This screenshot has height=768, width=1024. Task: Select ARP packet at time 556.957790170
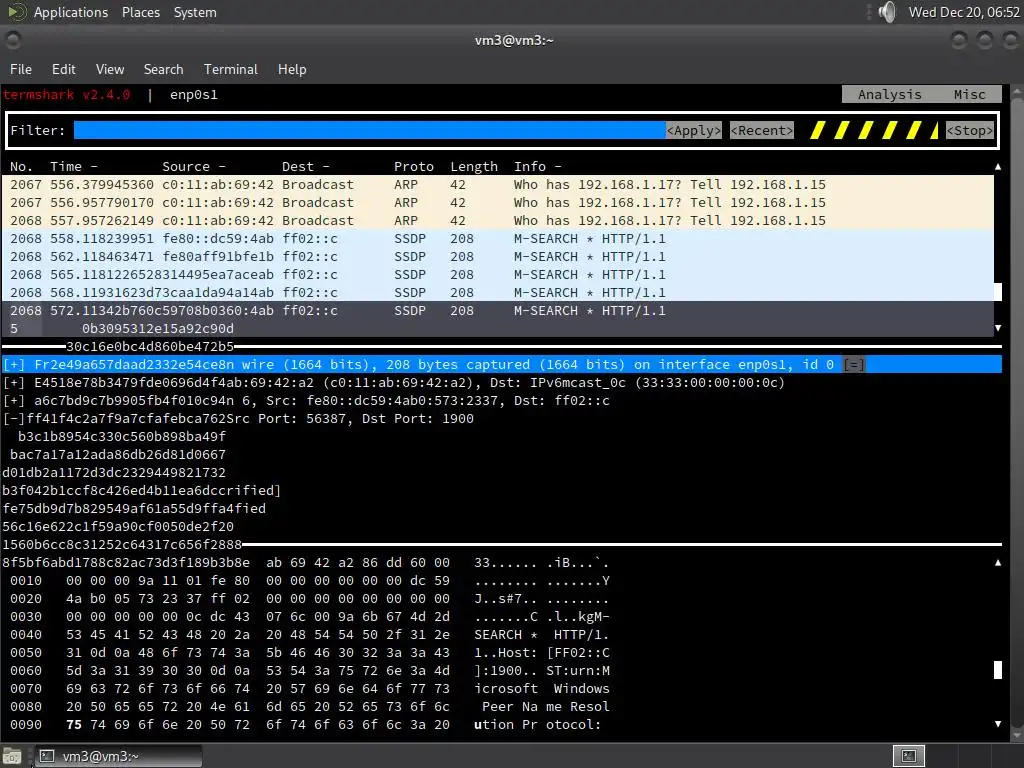498,202
